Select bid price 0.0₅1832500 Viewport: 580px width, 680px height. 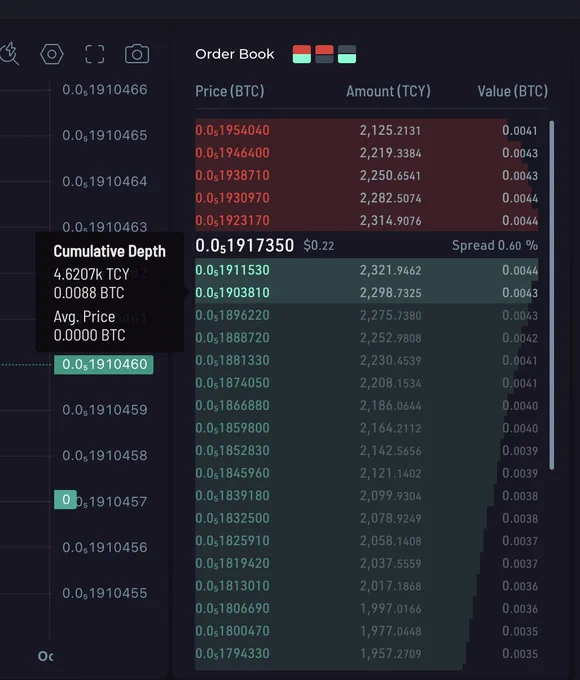tap(233, 518)
